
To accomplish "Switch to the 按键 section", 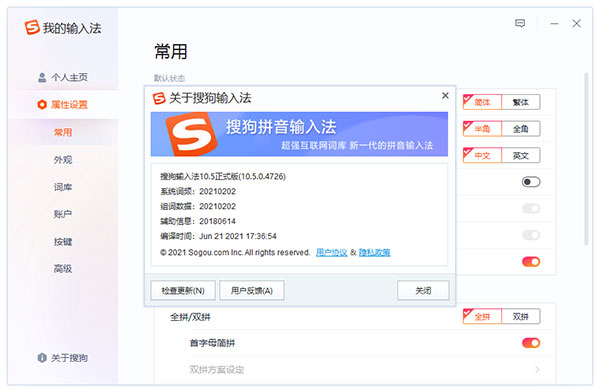I will 63,242.
